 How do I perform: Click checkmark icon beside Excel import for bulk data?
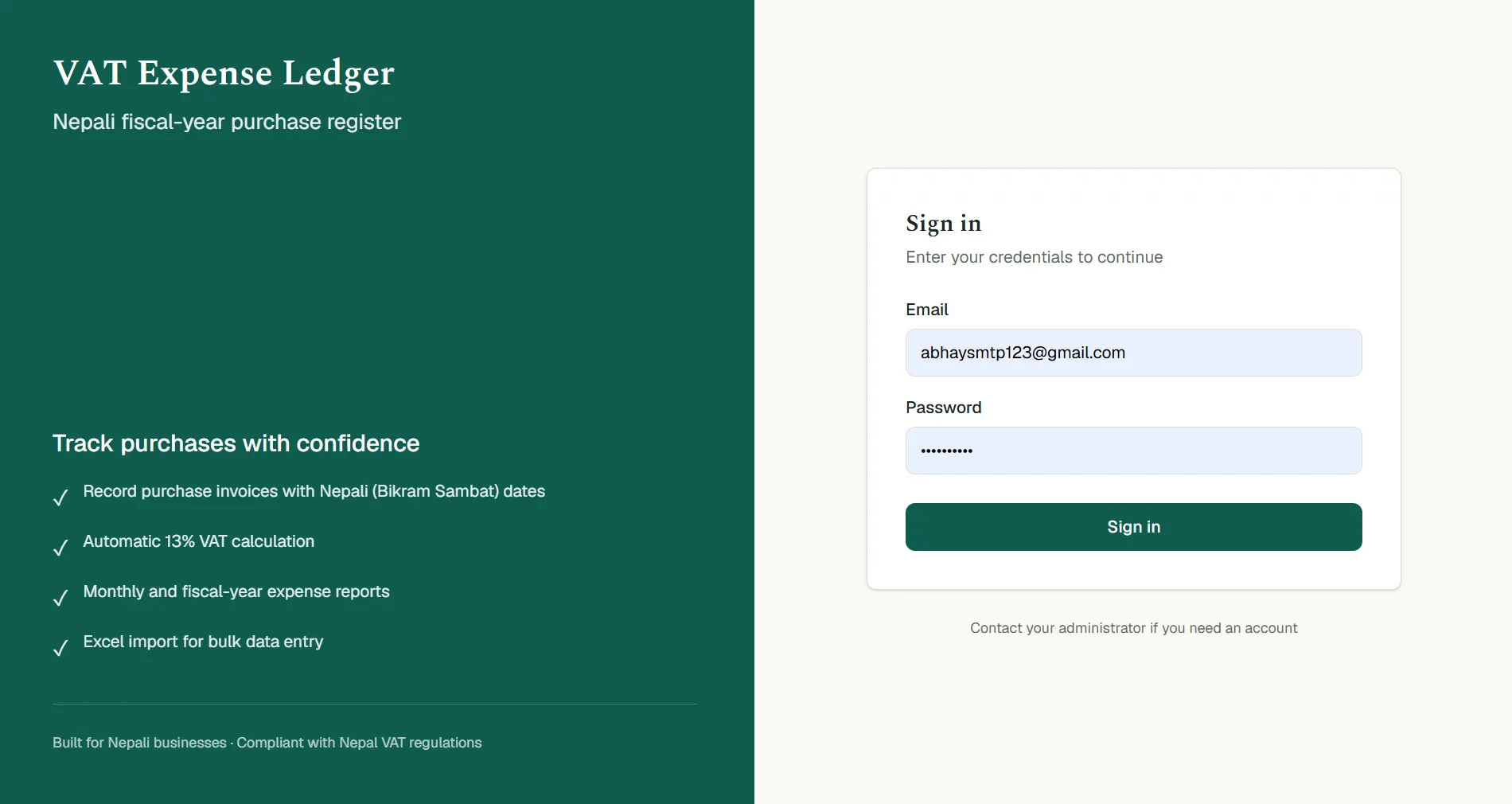[x=60, y=648]
